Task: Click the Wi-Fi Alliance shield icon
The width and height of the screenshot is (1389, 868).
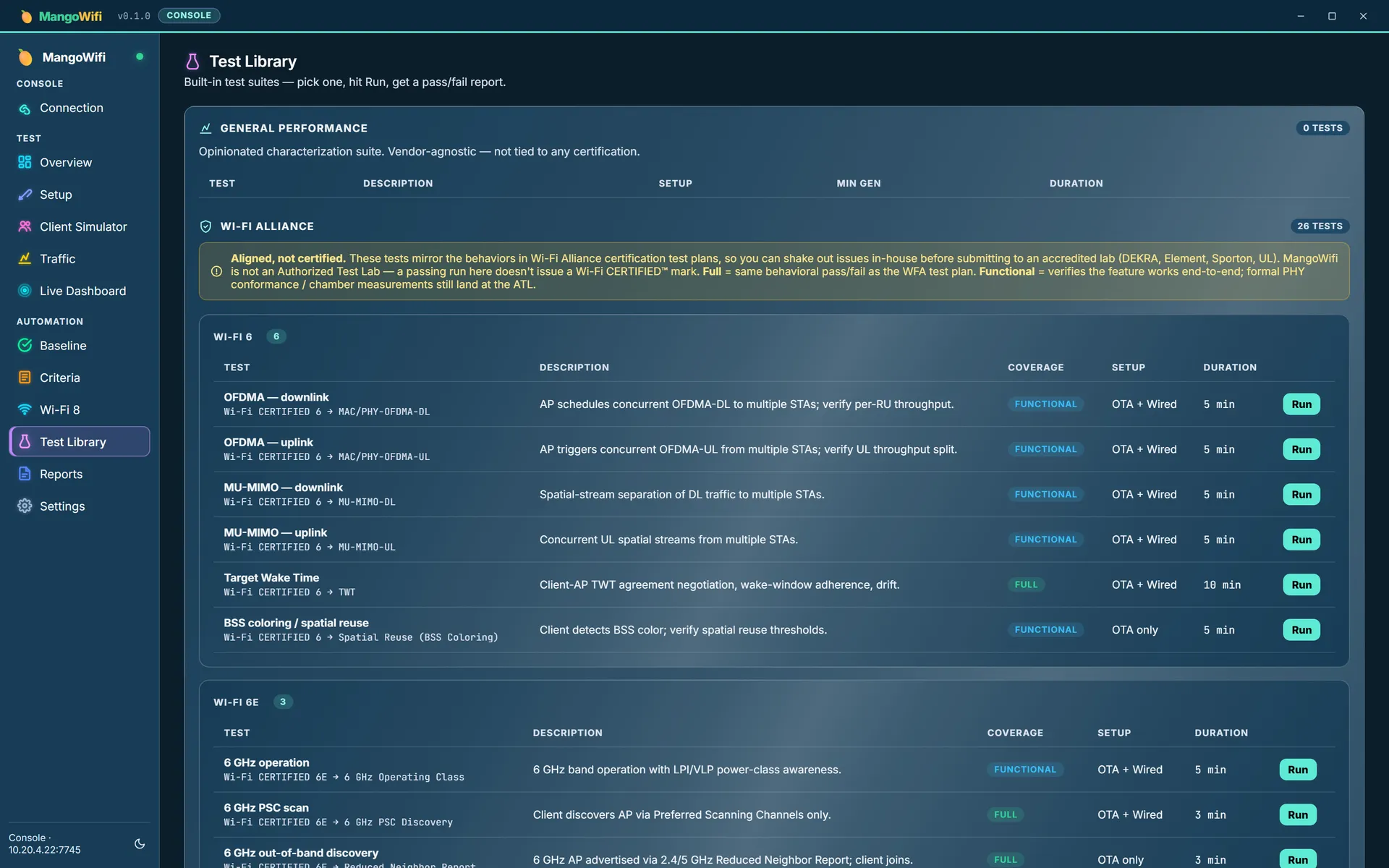Action: 205,226
